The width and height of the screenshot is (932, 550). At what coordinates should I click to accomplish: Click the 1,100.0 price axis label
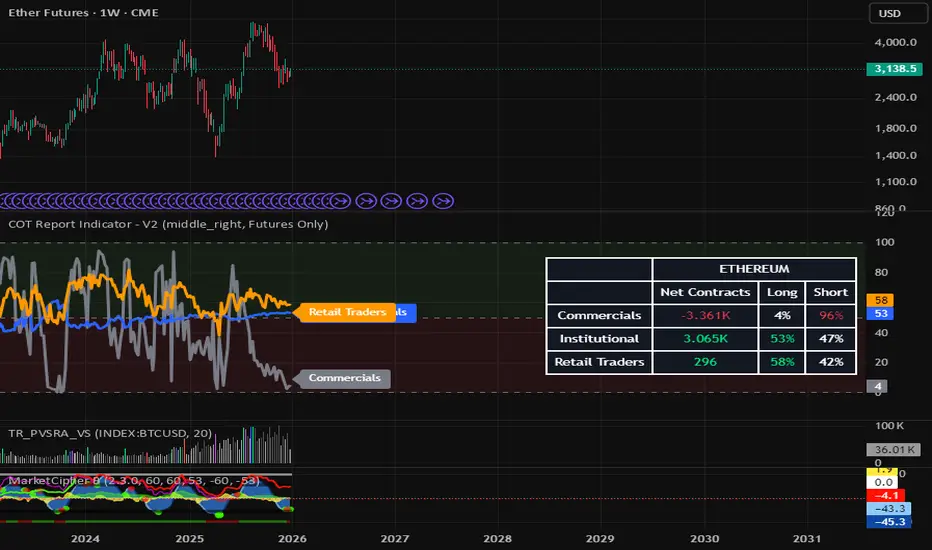point(895,182)
